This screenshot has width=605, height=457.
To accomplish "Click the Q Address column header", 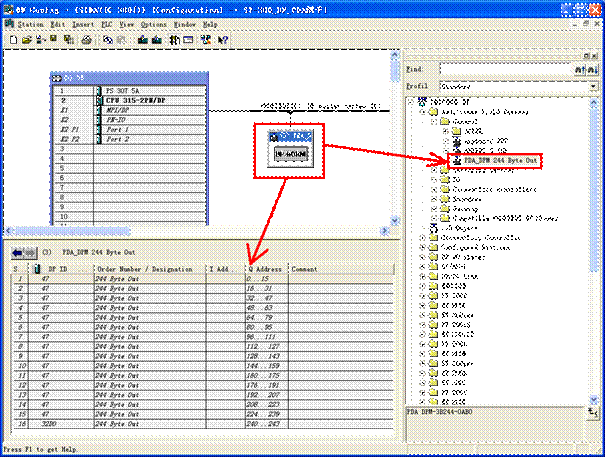I will click(x=266, y=269).
